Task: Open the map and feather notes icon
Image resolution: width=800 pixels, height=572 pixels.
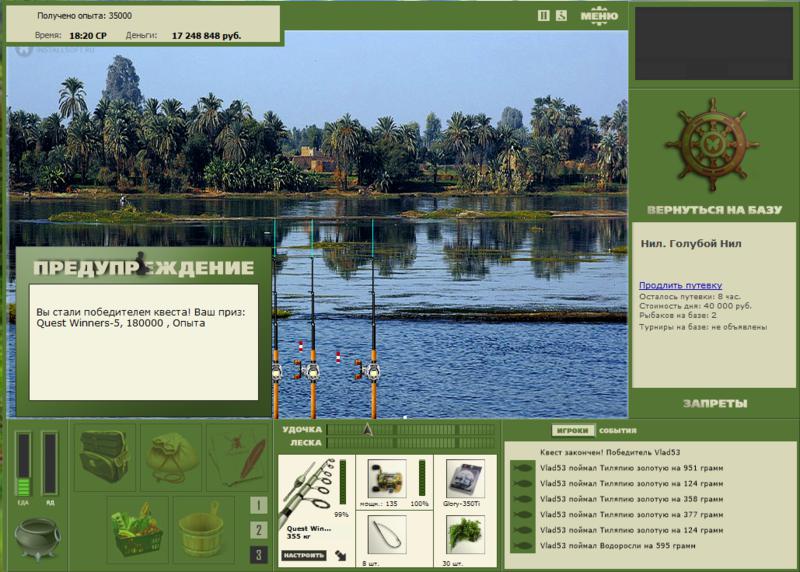Action: [x=238, y=457]
